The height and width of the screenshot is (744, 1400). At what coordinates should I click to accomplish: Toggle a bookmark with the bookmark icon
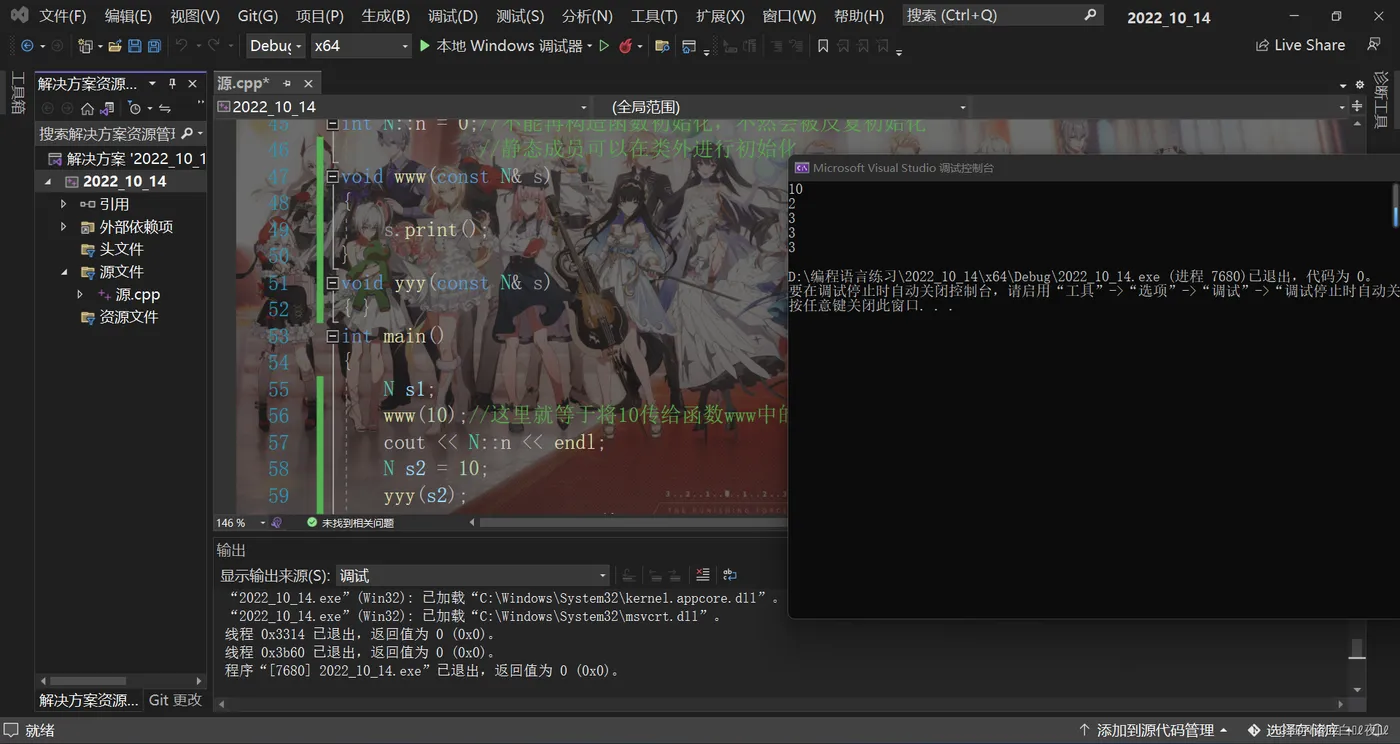[x=823, y=46]
